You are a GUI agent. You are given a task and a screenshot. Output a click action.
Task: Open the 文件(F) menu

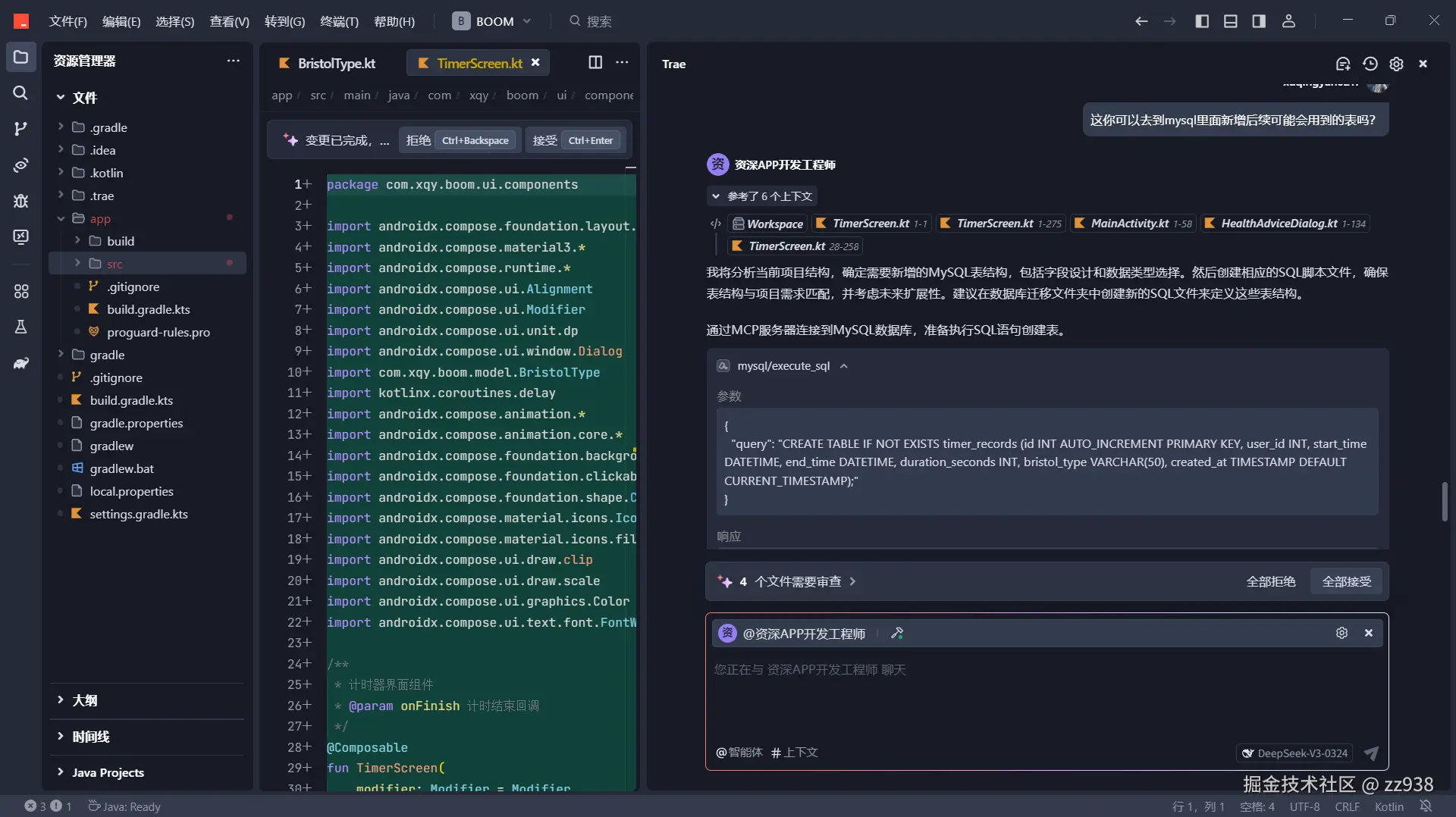(x=67, y=21)
